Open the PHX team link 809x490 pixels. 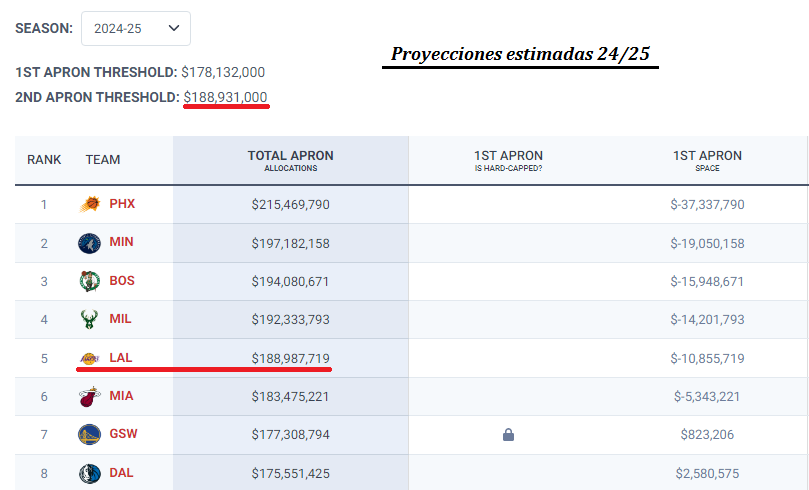pos(122,204)
